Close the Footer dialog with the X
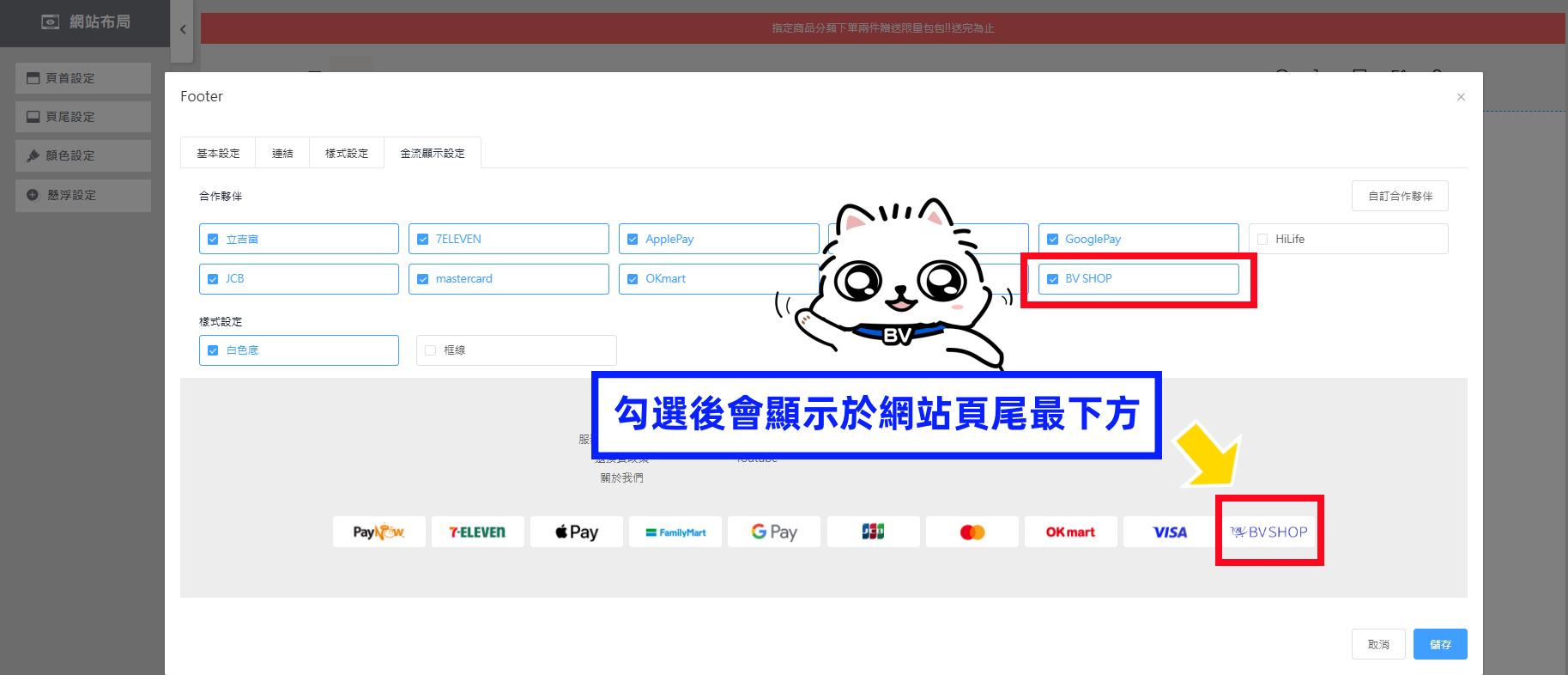 1461,97
